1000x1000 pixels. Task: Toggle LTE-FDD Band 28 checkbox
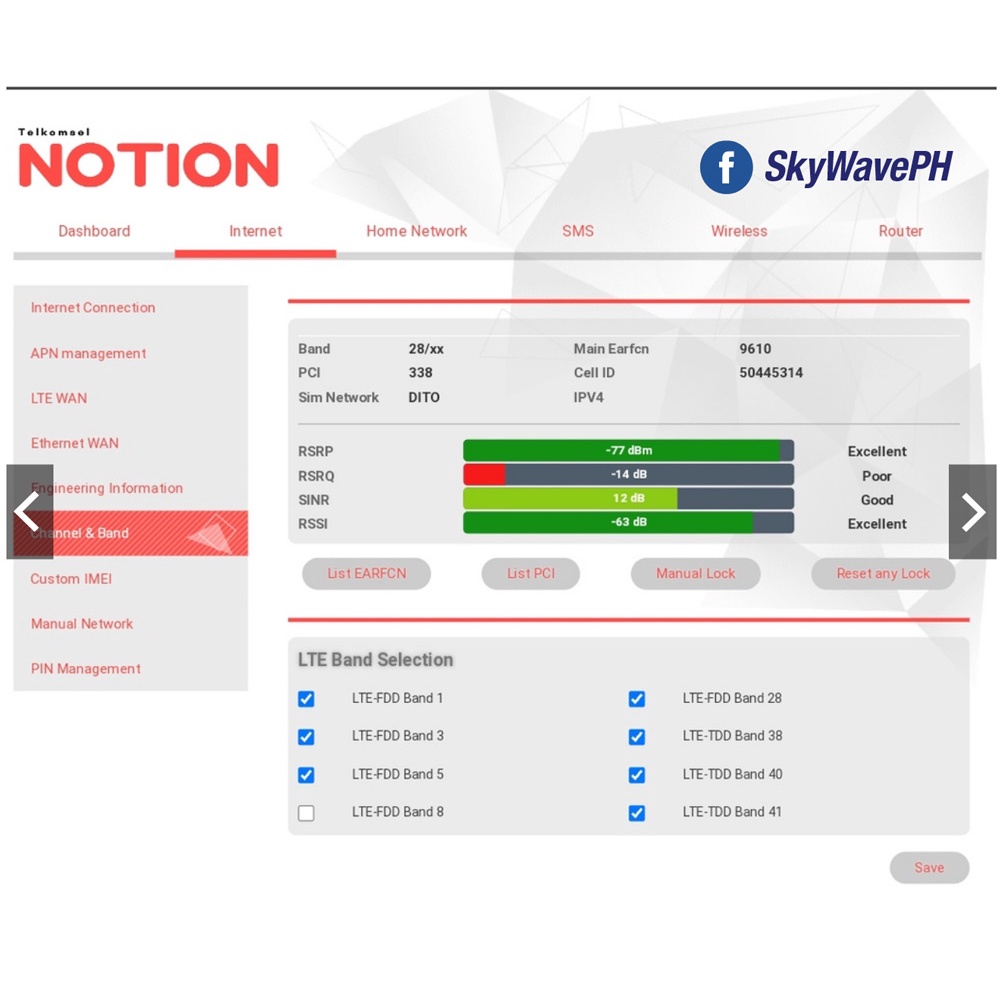[637, 699]
